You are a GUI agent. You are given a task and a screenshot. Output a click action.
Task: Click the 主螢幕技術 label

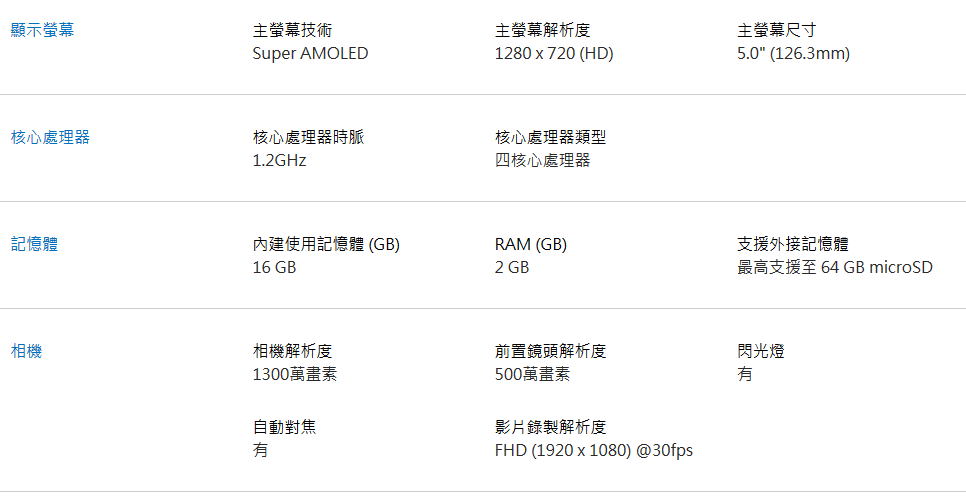point(293,30)
